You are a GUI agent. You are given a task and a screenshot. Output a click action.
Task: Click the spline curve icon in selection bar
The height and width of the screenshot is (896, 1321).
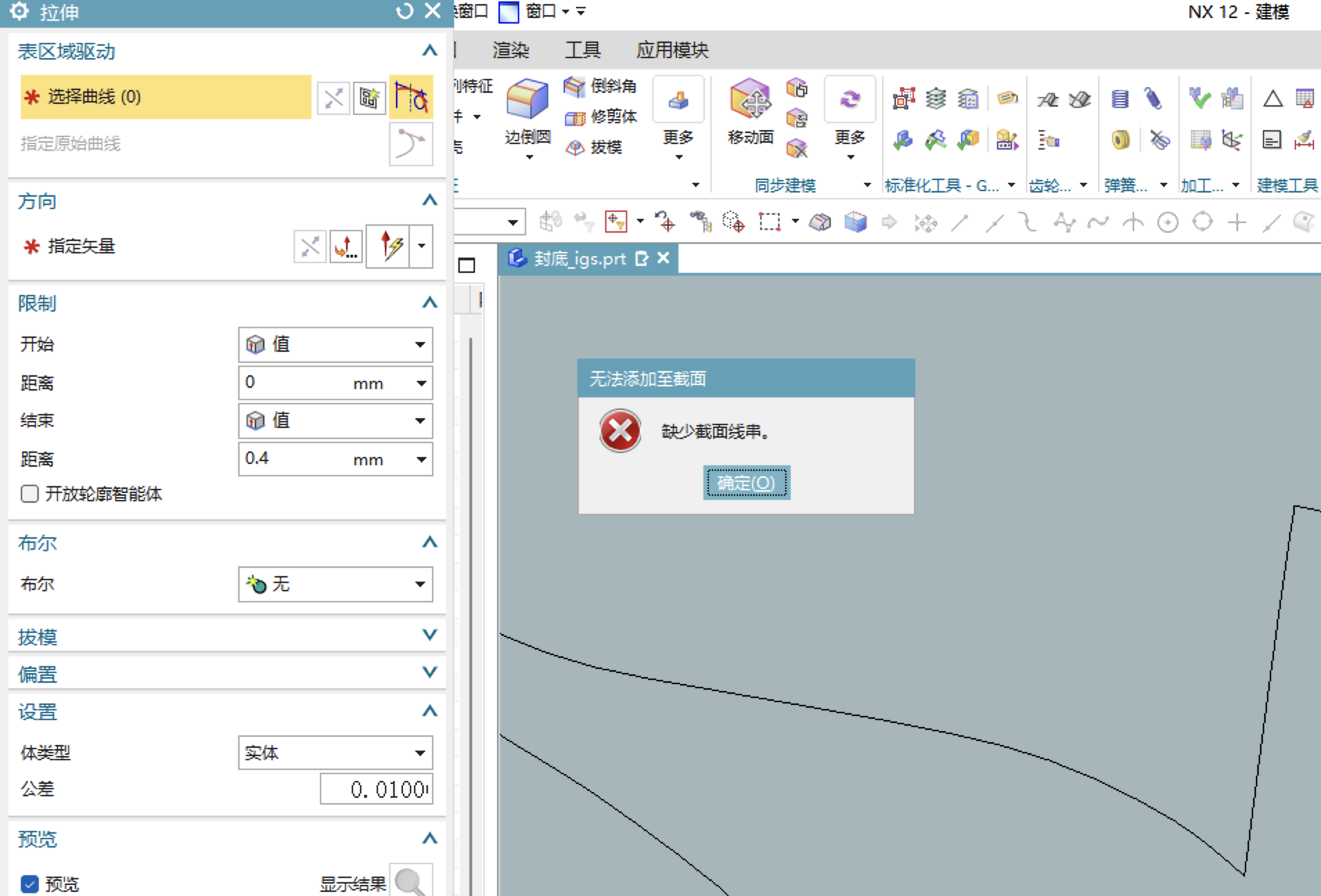(x=1098, y=222)
